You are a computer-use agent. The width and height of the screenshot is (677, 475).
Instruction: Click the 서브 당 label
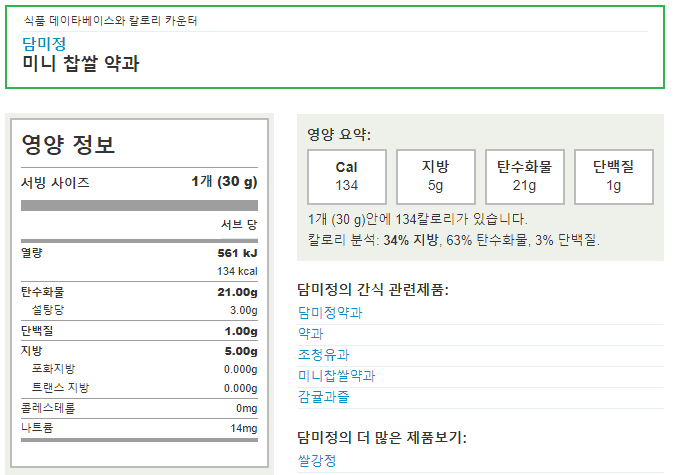pos(239,224)
